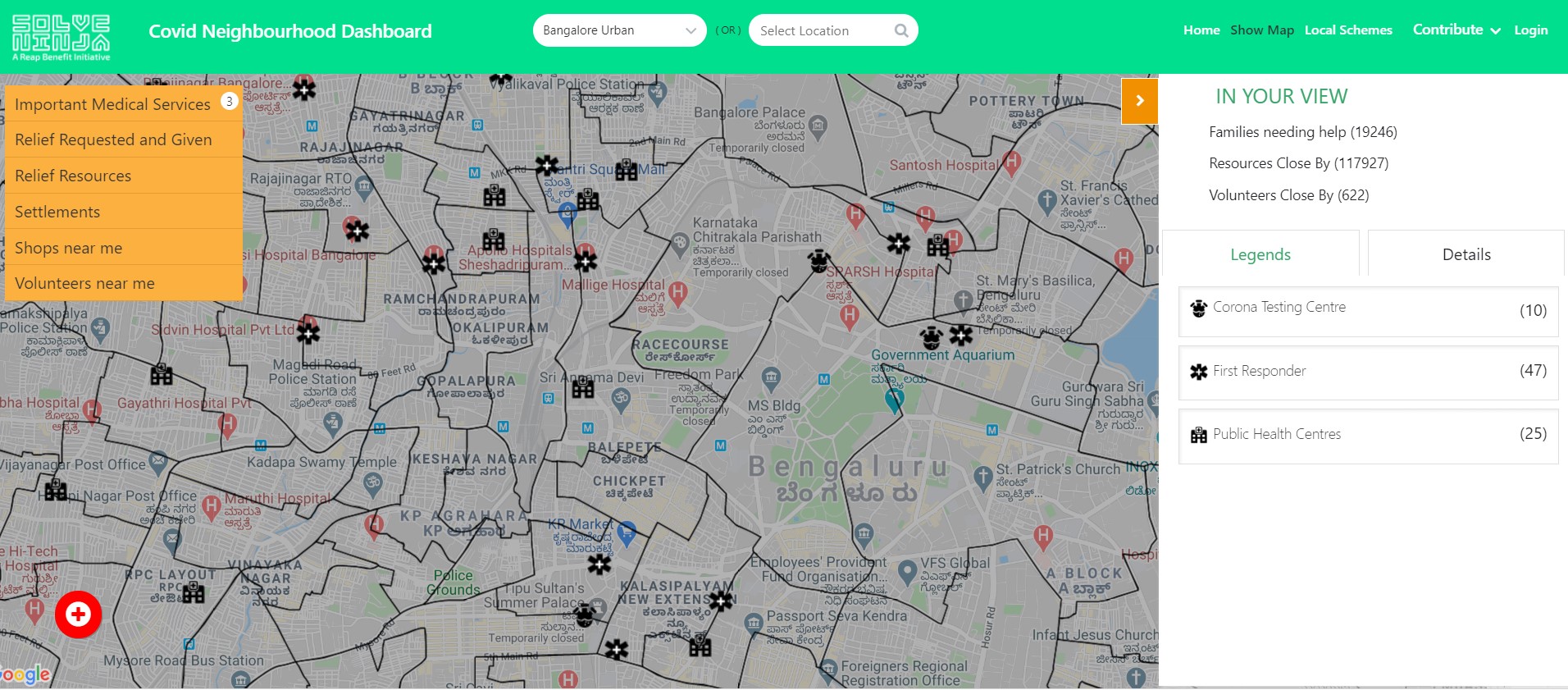Click first responder marker left of Mantri Square

546,165
